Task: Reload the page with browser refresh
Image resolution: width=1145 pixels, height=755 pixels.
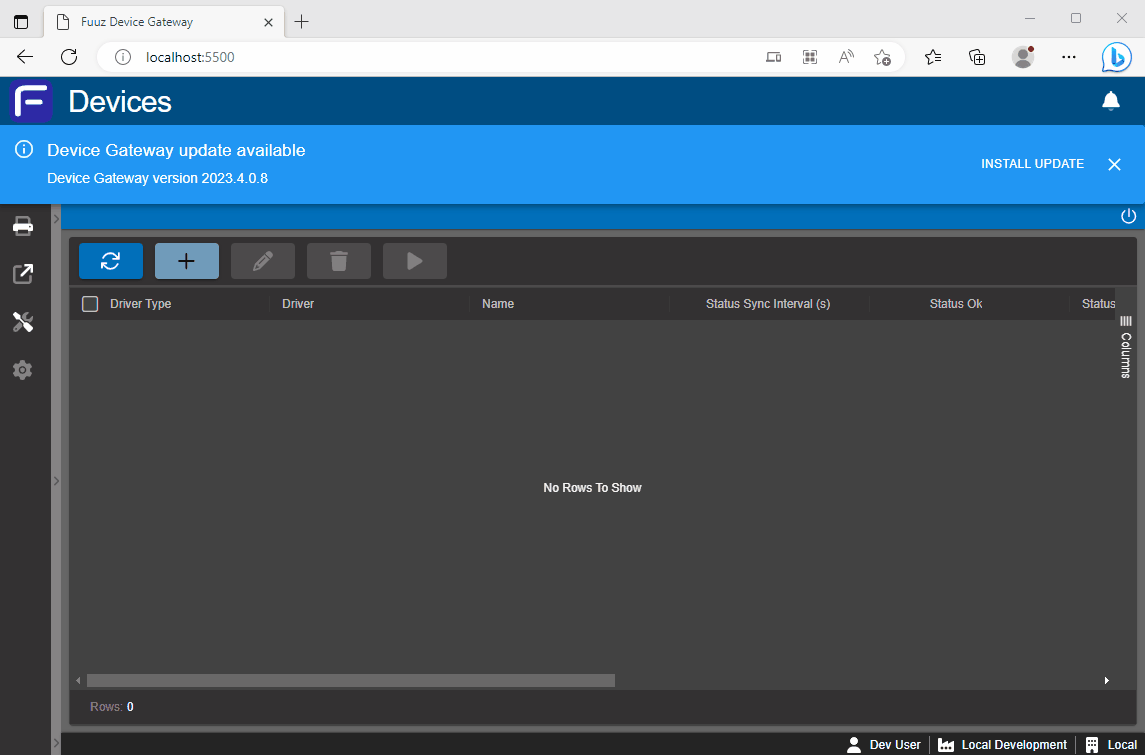Action: tap(69, 57)
